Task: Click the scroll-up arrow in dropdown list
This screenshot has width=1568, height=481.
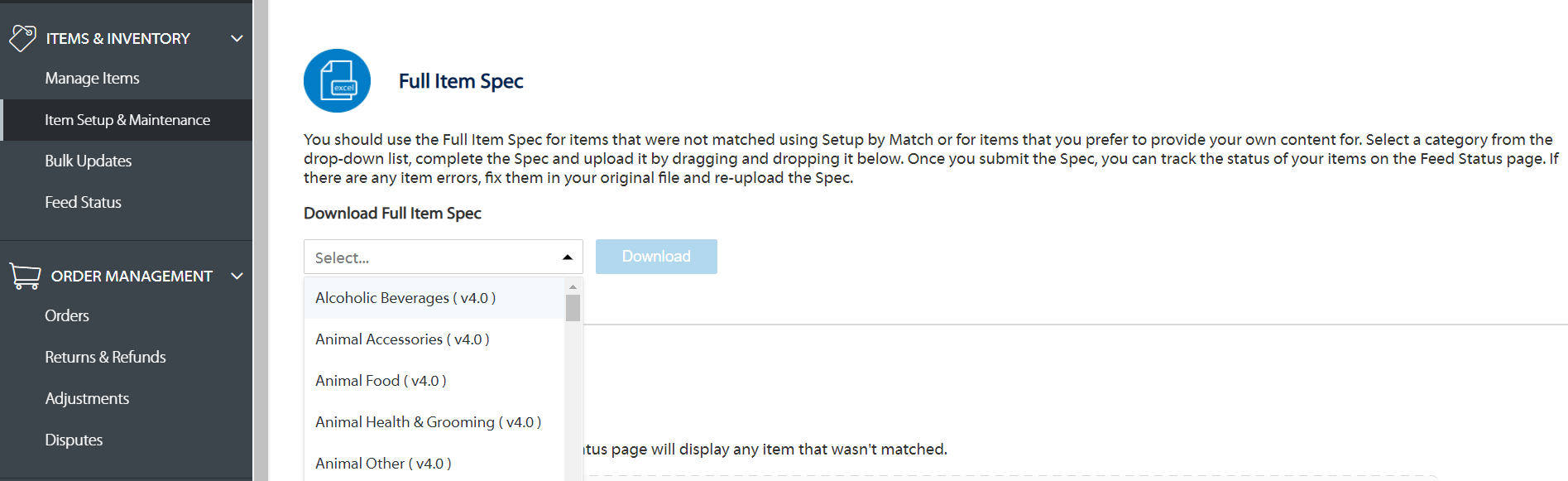Action: click(x=573, y=286)
